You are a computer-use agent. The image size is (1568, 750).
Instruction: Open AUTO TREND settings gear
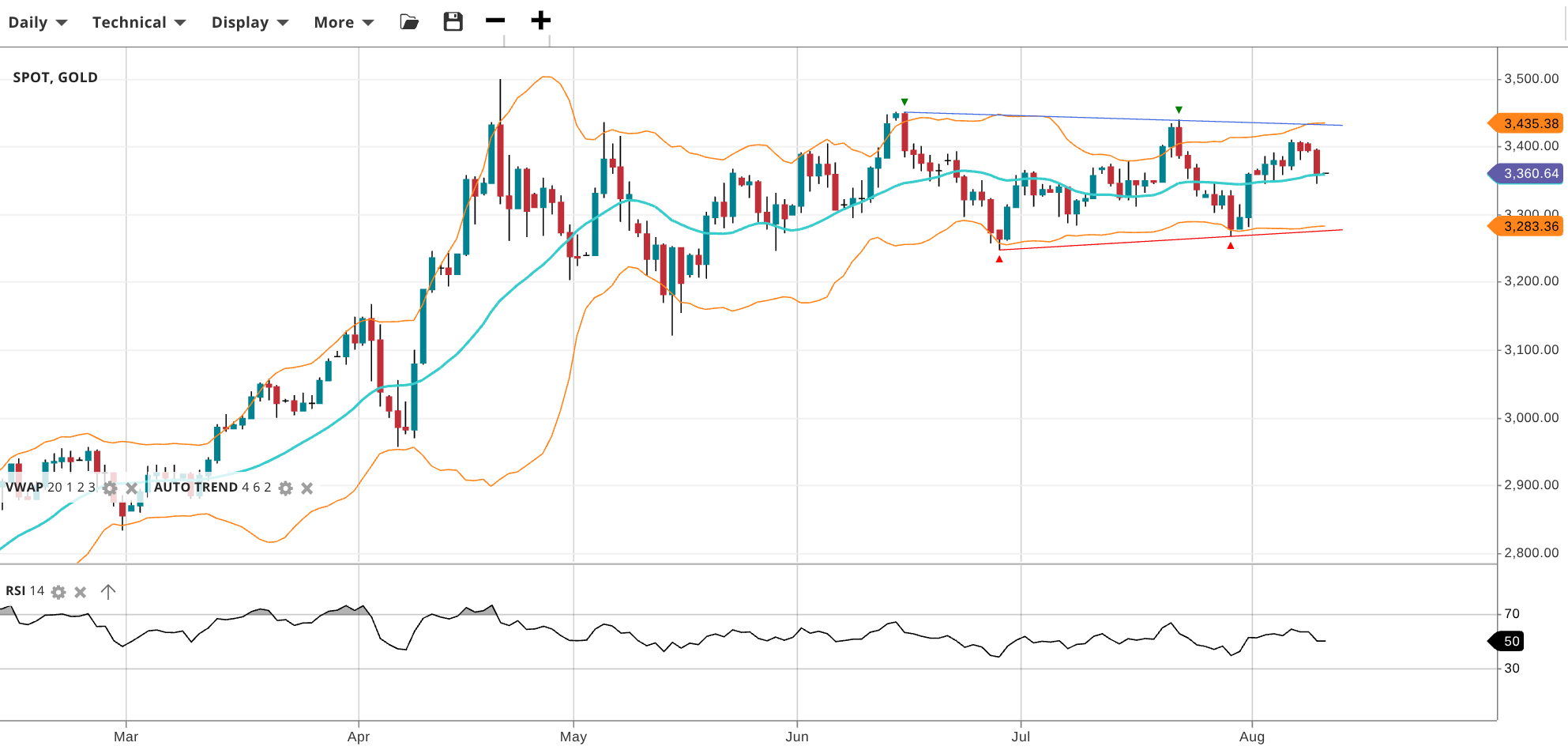click(x=286, y=488)
